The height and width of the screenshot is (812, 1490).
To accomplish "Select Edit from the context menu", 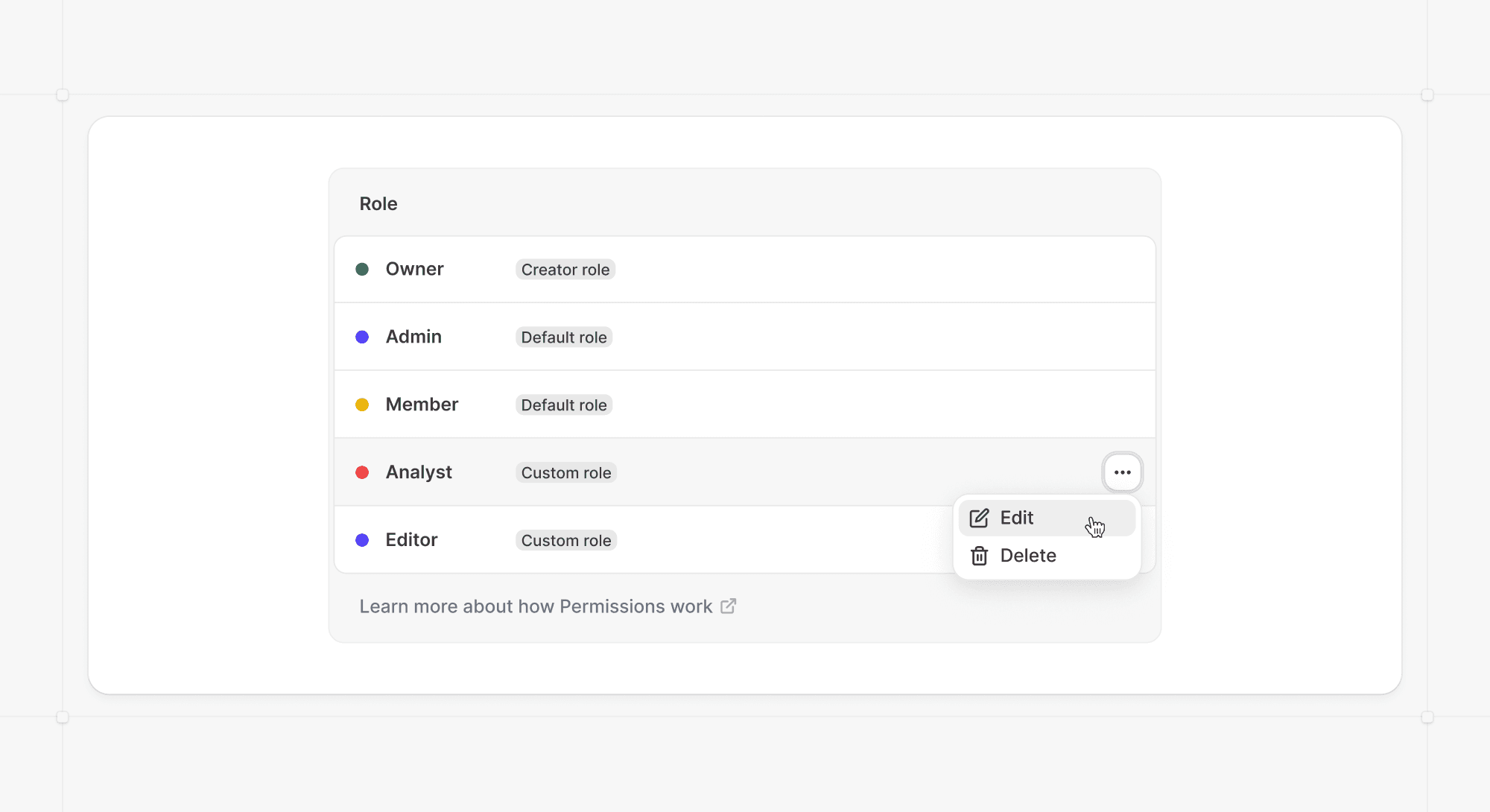I will [x=1017, y=518].
